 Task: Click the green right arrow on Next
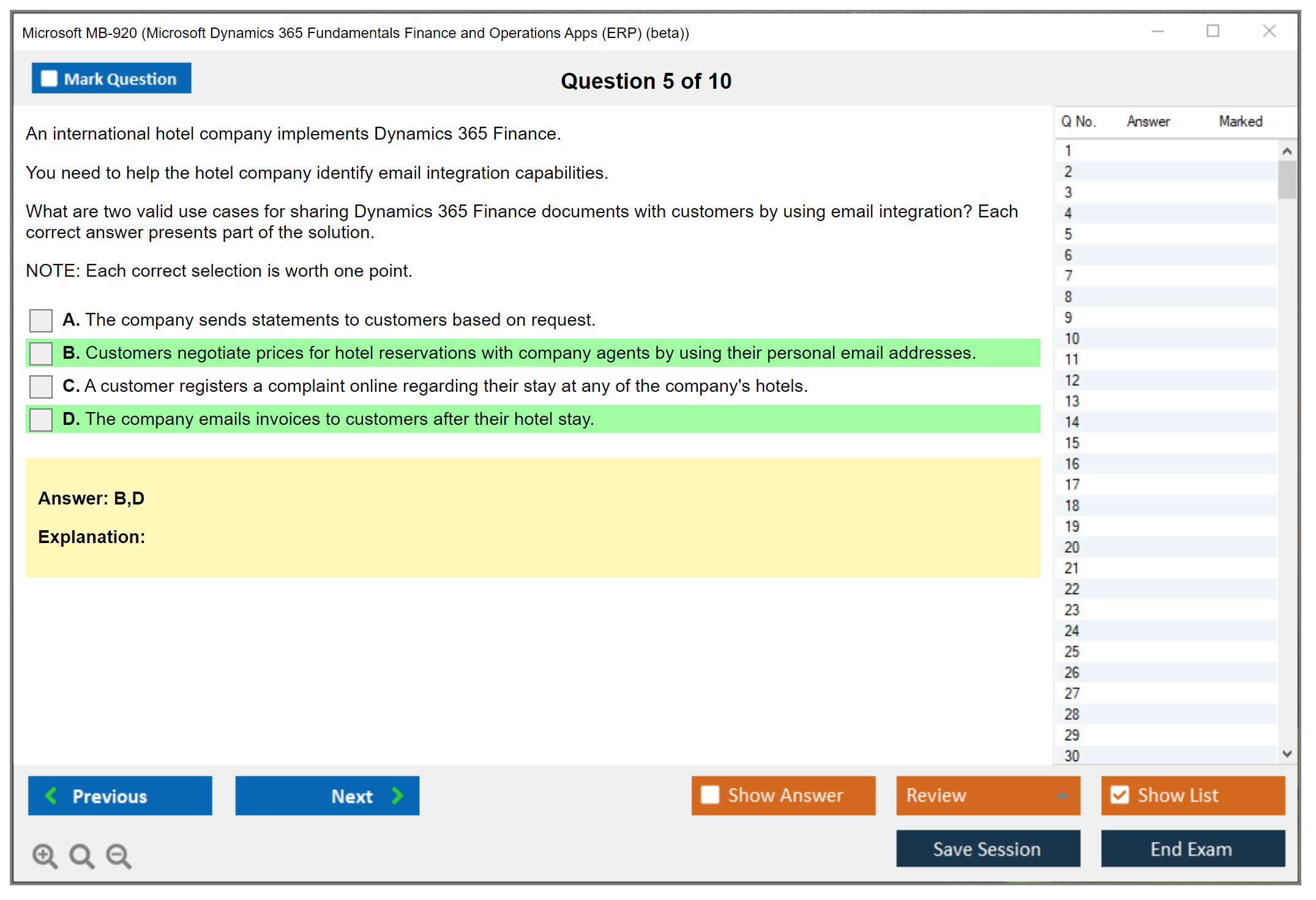coord(398,795)
